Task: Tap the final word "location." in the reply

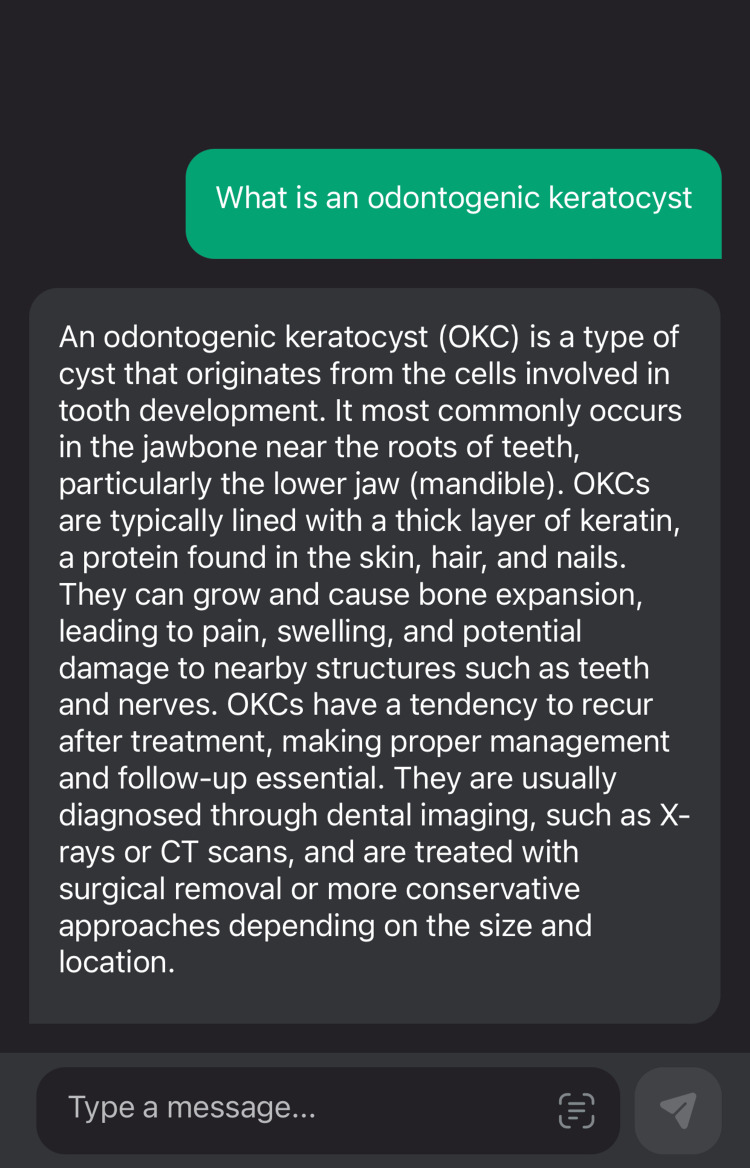Action: click(x=117, y=962)
